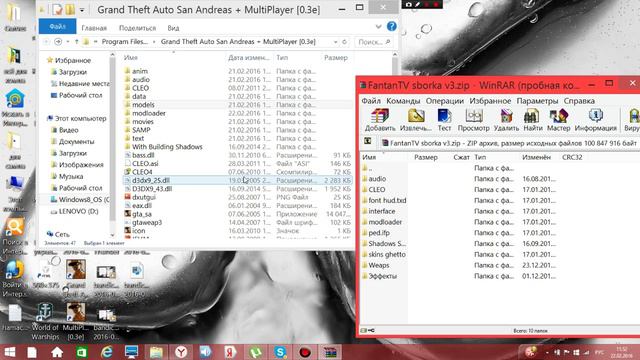Viewport: 640px width, 360px height.
Task: Switch to the Главная ribbon tab
Action: click(x=94, y=28)
